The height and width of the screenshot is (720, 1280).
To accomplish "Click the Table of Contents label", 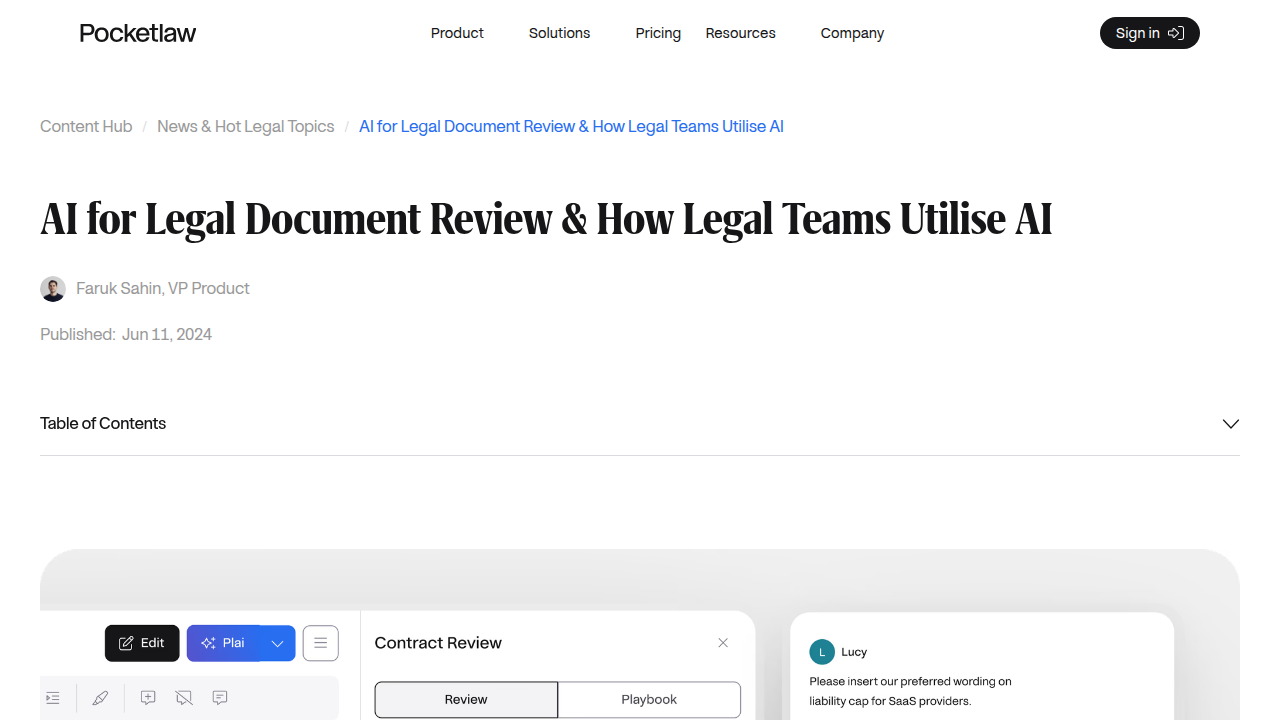I will click(103, 423).
